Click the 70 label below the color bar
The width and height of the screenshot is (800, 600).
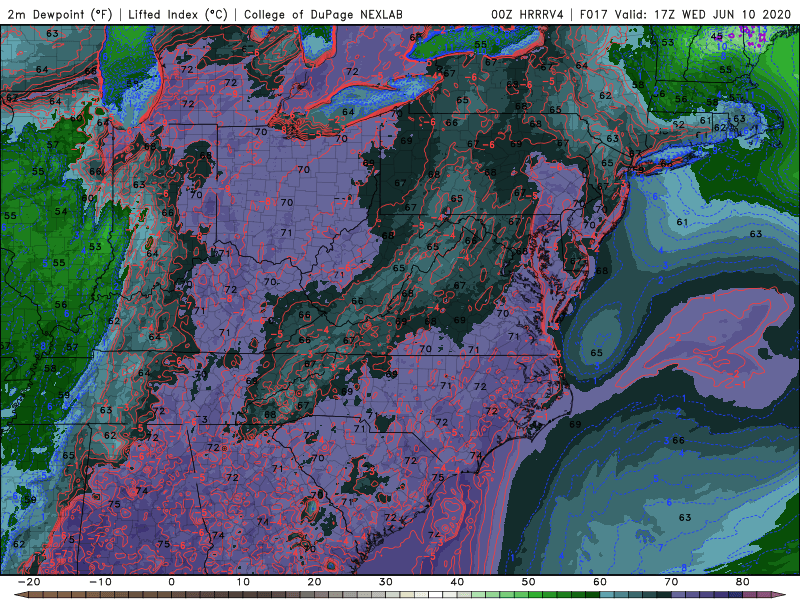(671, 582)
